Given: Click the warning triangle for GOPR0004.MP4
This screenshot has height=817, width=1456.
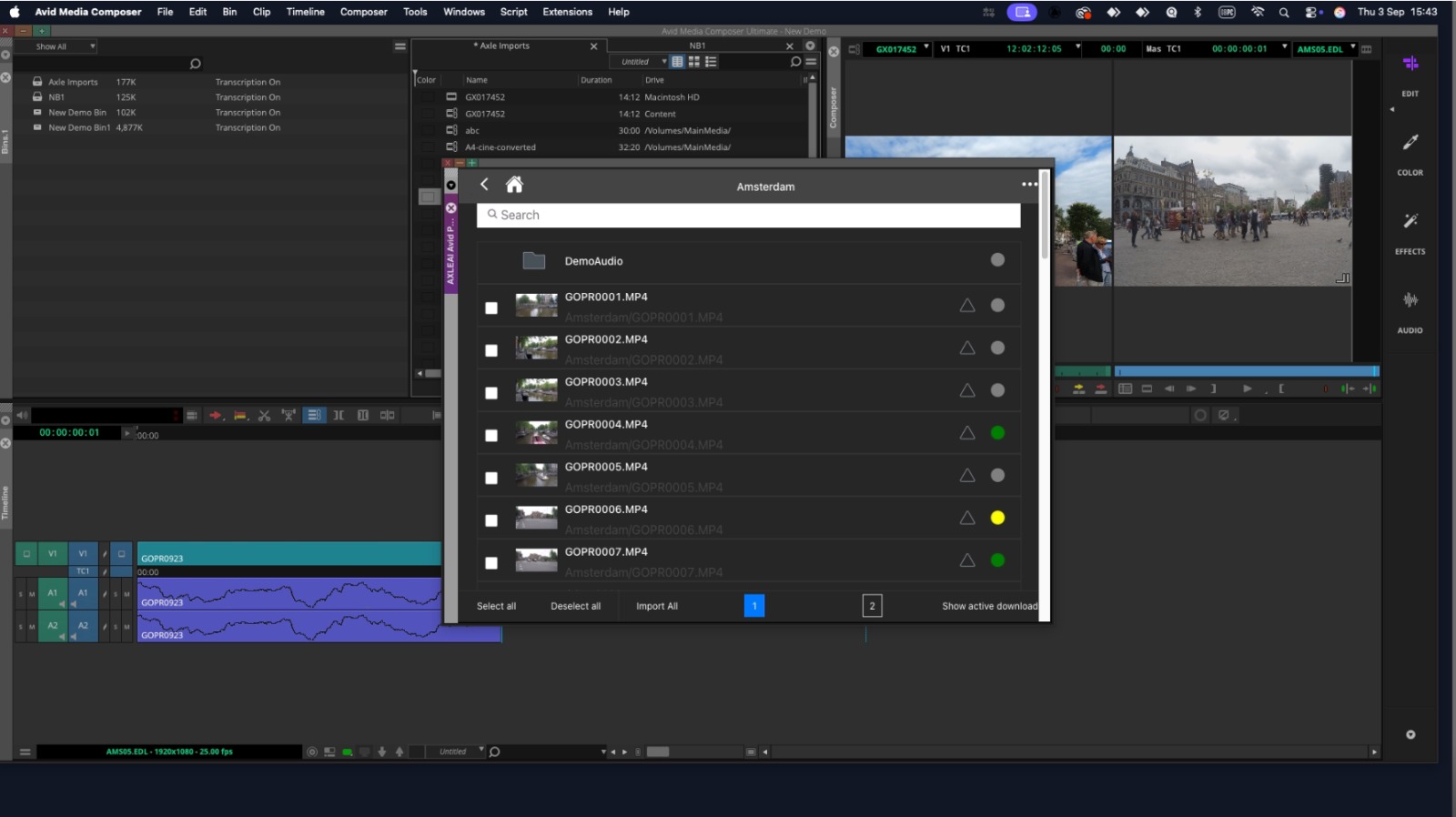Looking at the screenshot, I should 967,433.
